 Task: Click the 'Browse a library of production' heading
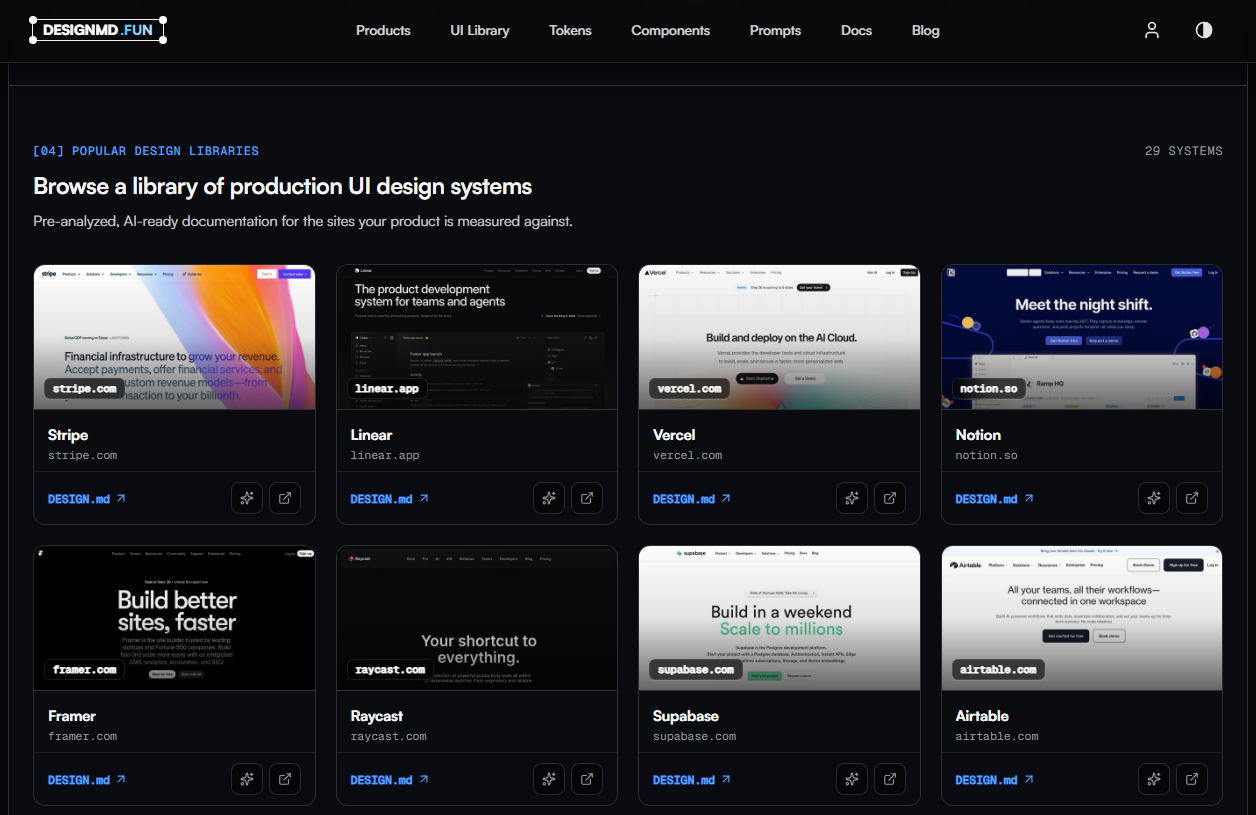coord(283,187)
